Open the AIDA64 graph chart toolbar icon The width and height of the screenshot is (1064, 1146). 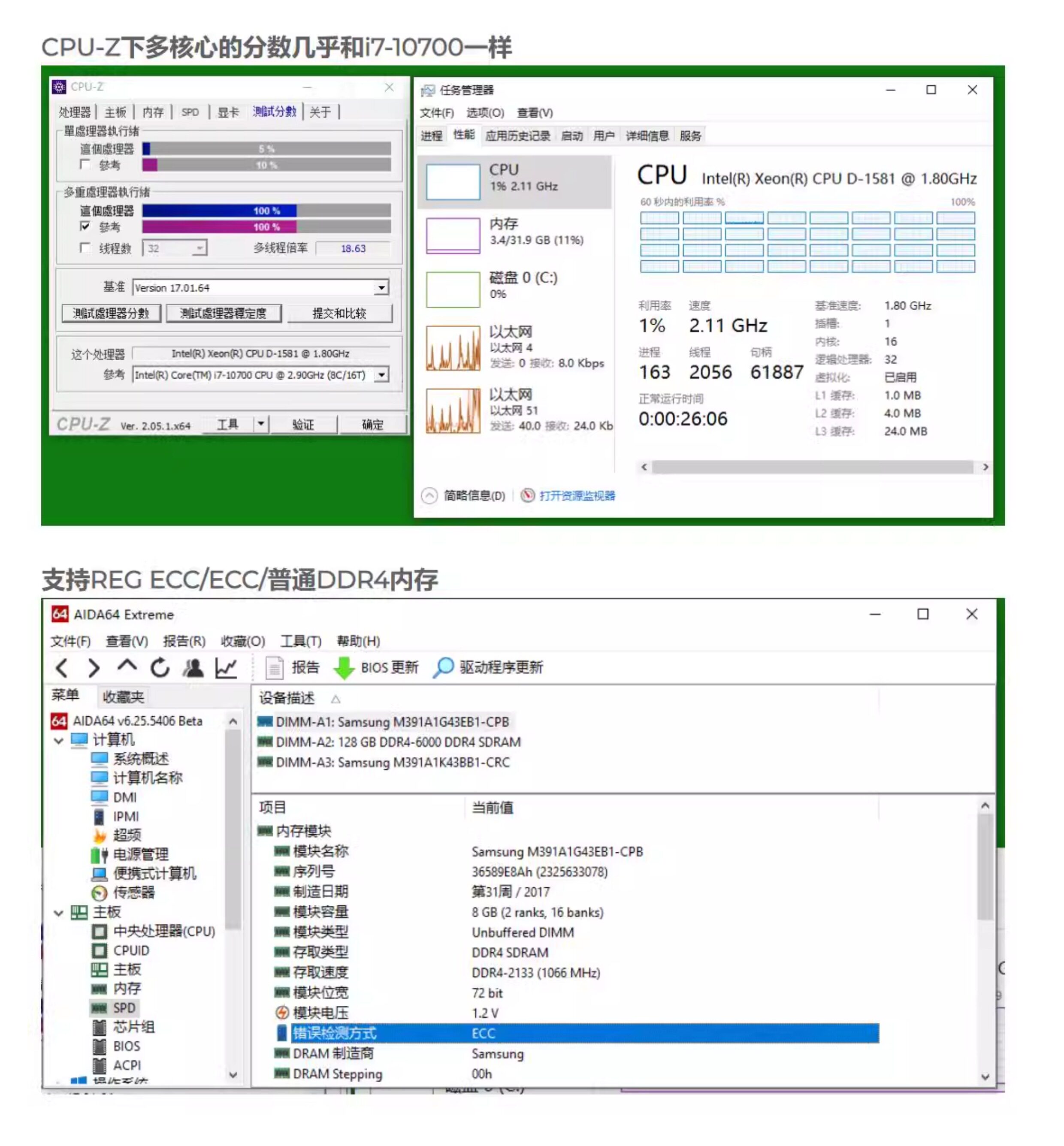(226, 668)
